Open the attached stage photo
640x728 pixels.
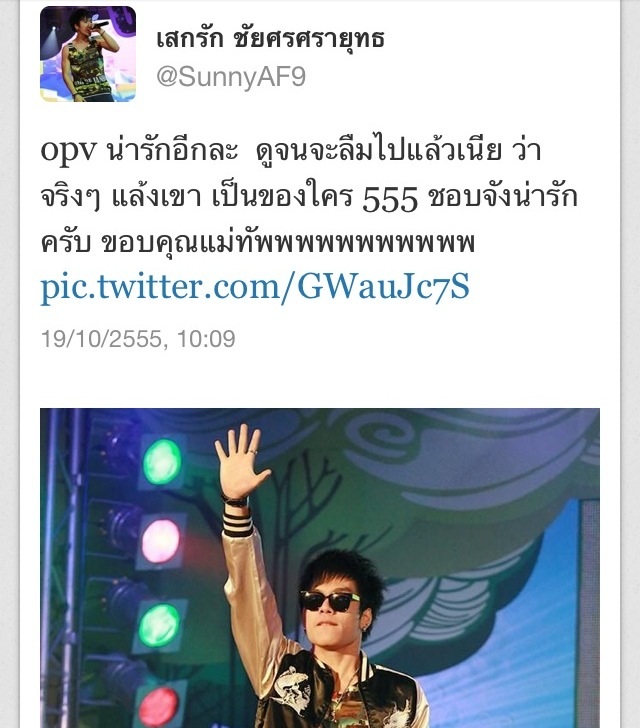coord(320,568)
